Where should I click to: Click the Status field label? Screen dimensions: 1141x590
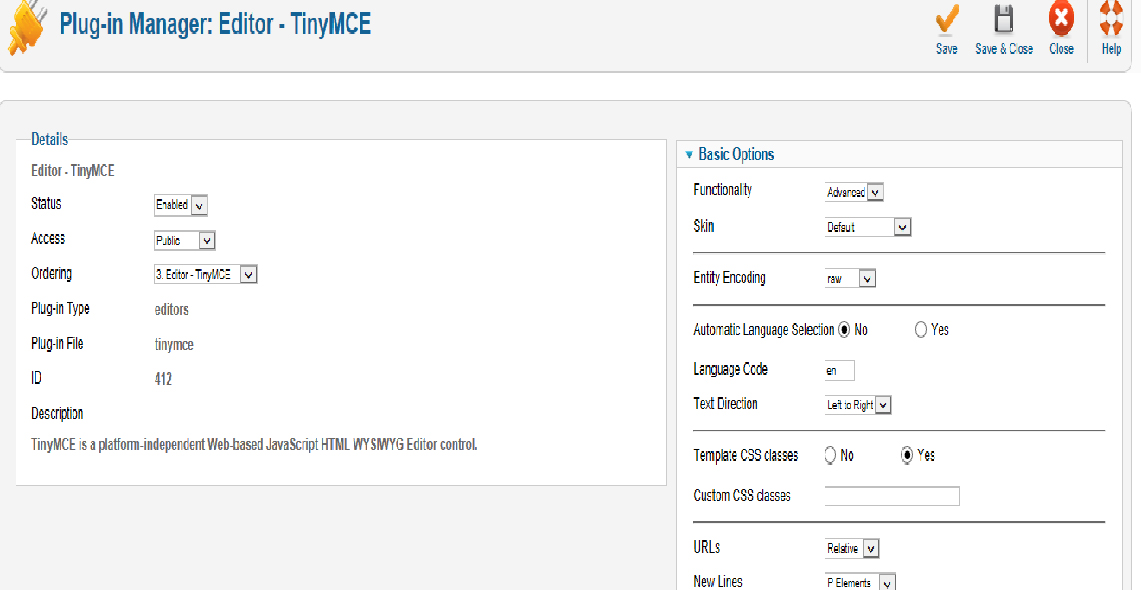(47, 204)
